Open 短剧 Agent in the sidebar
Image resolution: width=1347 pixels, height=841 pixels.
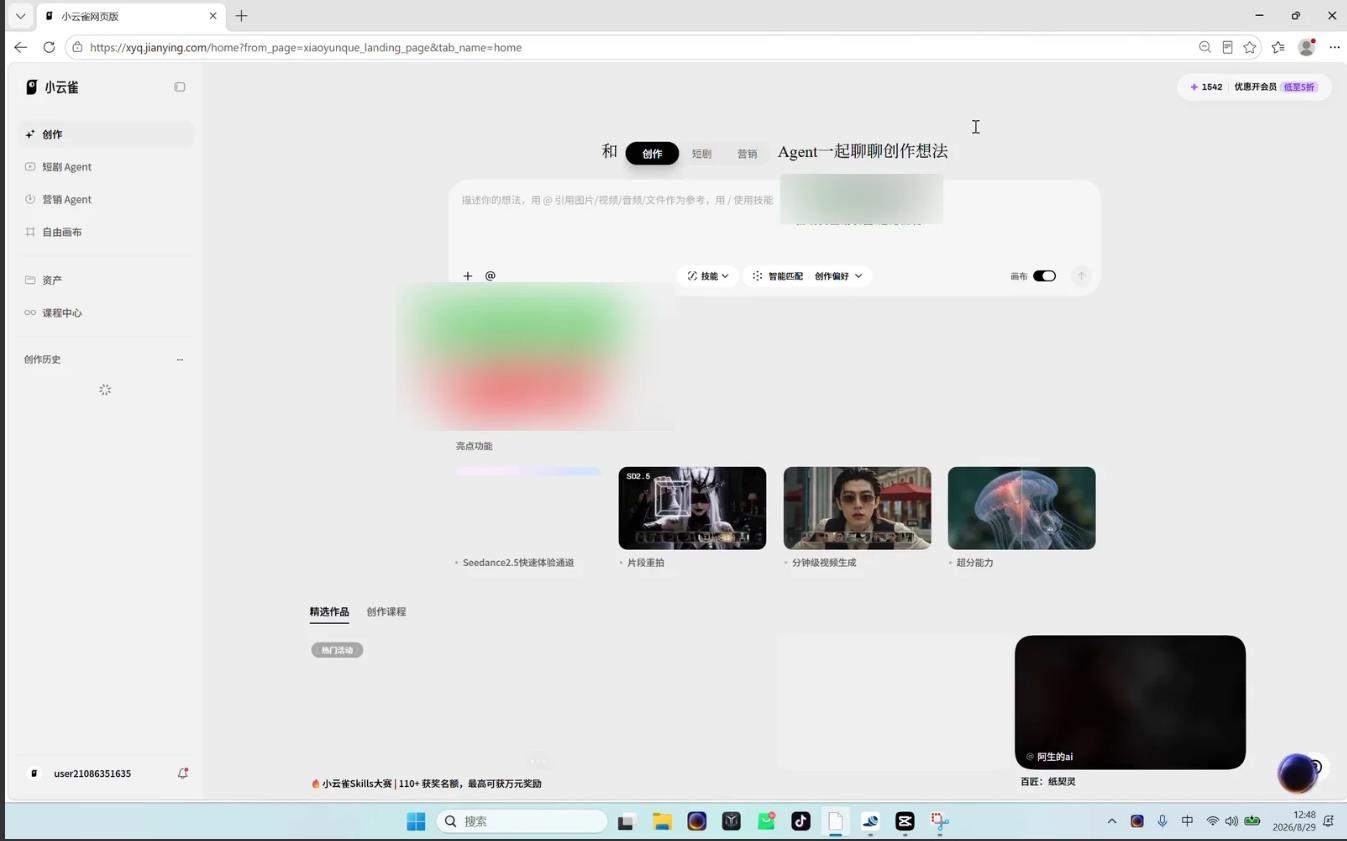click(105, 167)
